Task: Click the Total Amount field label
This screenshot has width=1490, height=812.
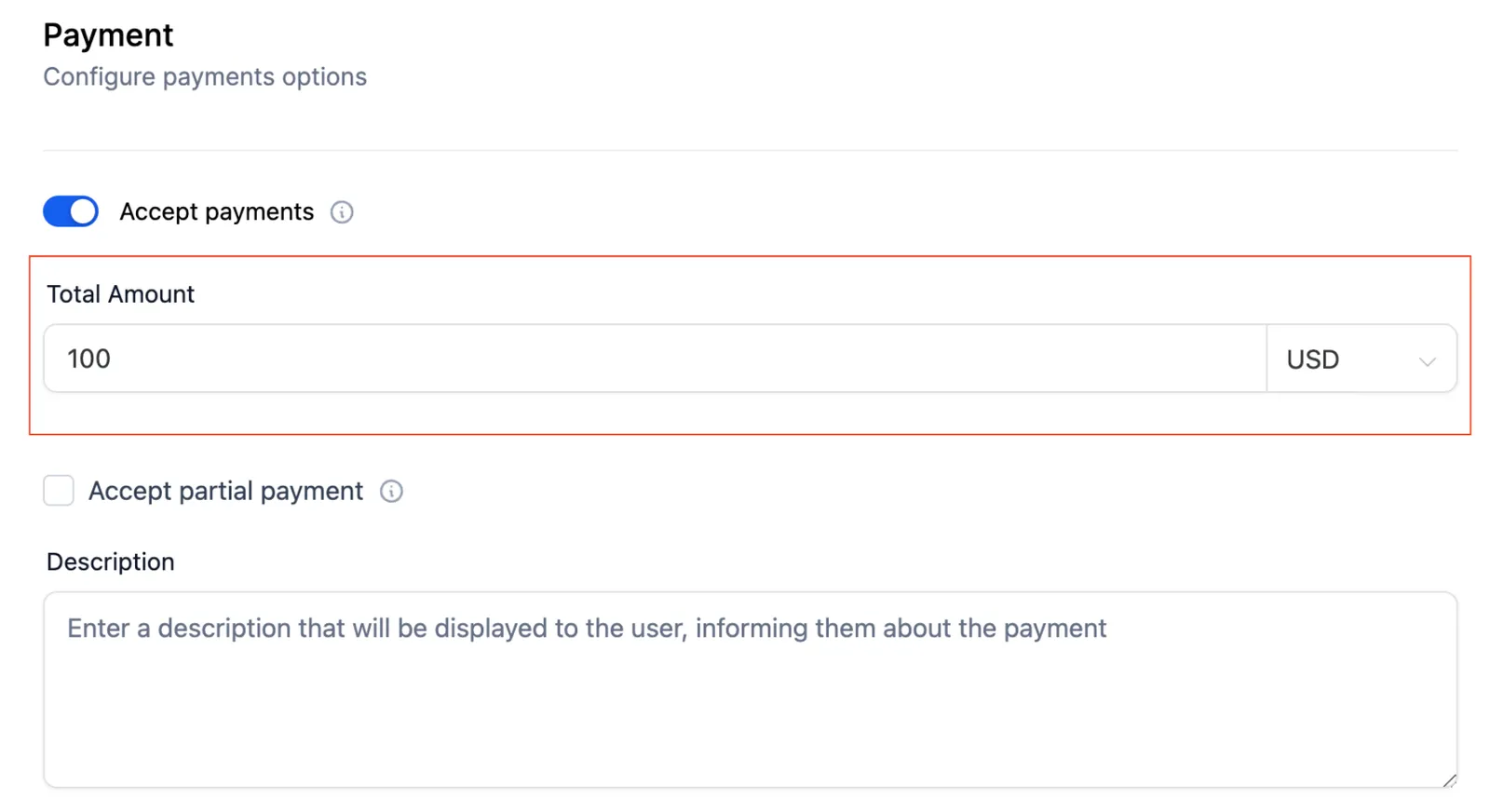Action: coord(120,294)
